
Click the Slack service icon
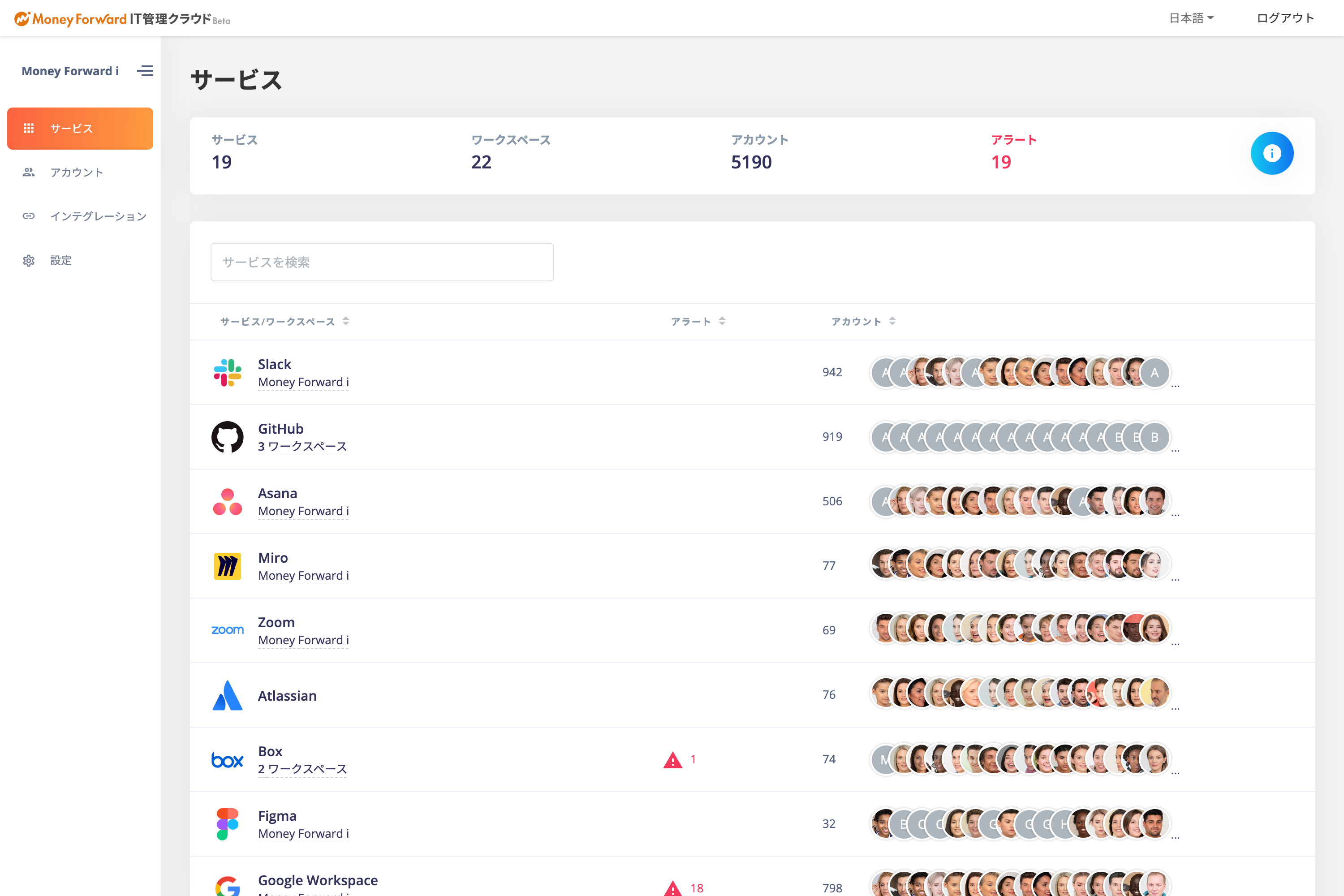pos(228,373)
